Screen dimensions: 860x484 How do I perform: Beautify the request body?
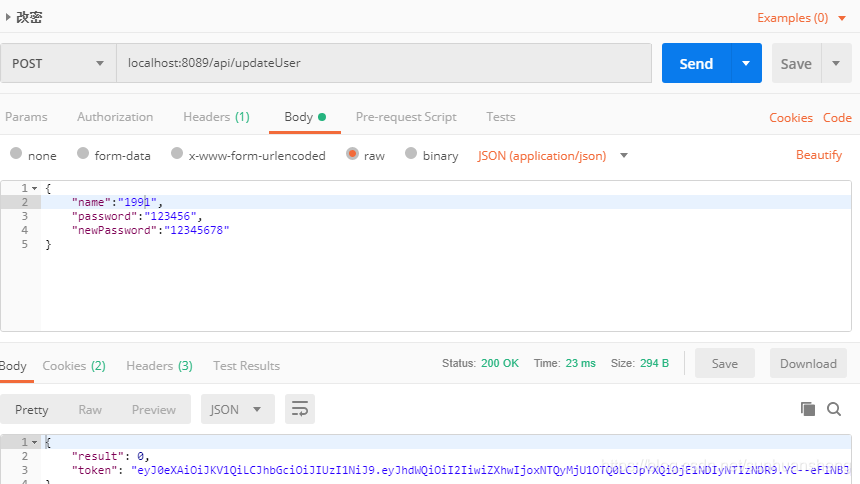point(819,155)
